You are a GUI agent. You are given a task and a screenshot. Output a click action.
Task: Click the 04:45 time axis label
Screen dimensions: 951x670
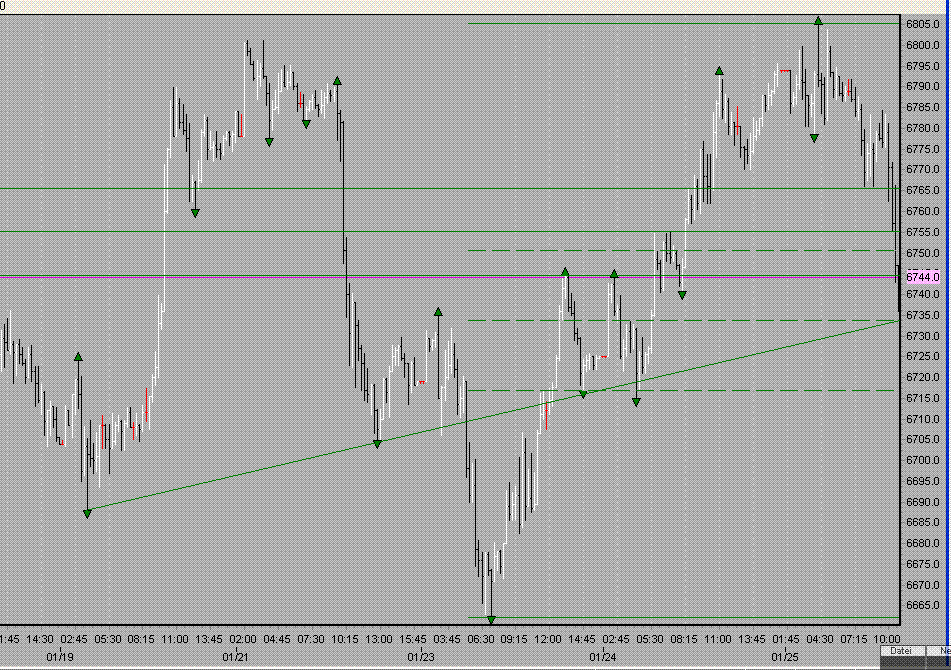point(277,639)
